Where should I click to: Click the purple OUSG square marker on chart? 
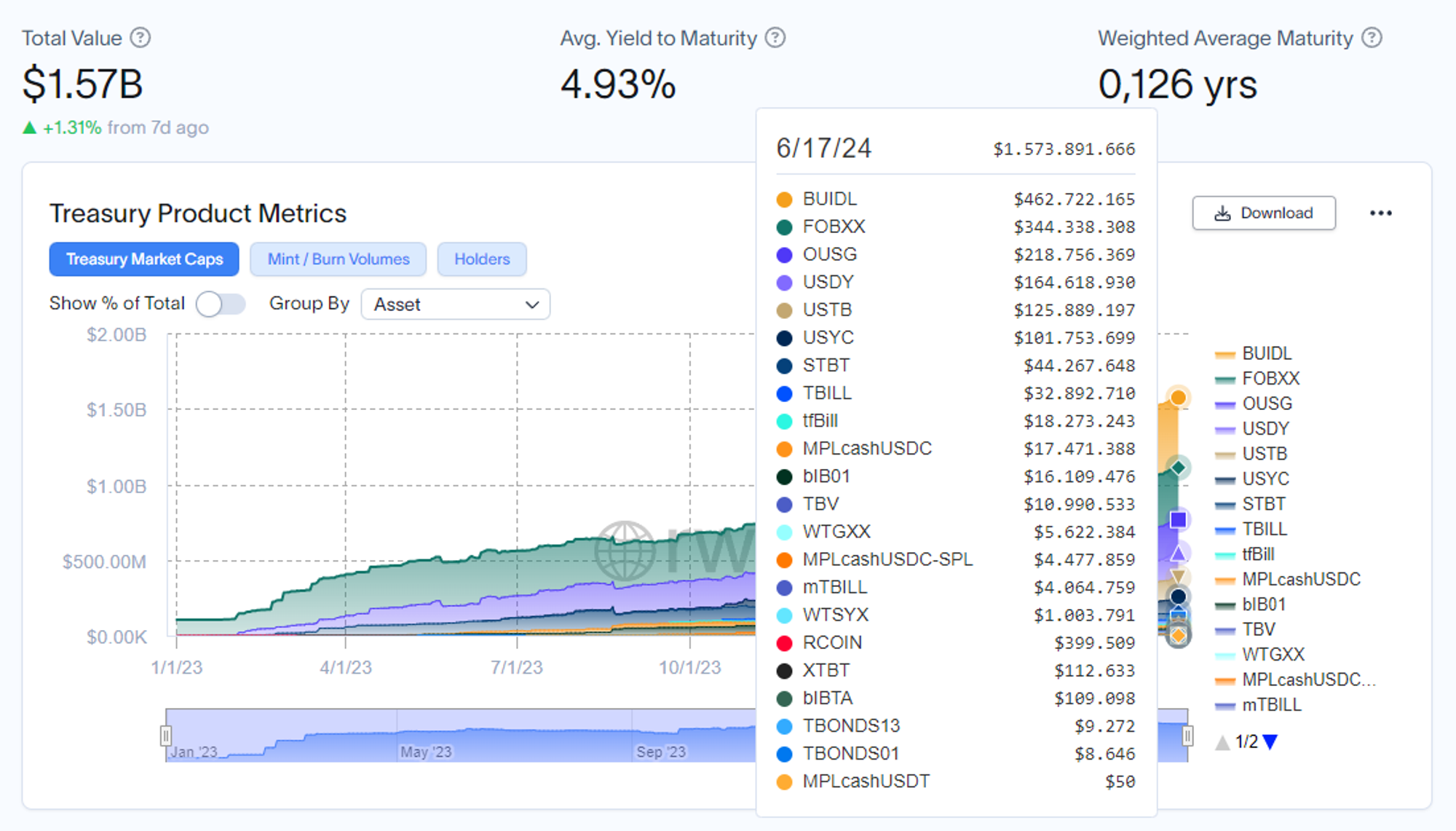(1178, 519)
